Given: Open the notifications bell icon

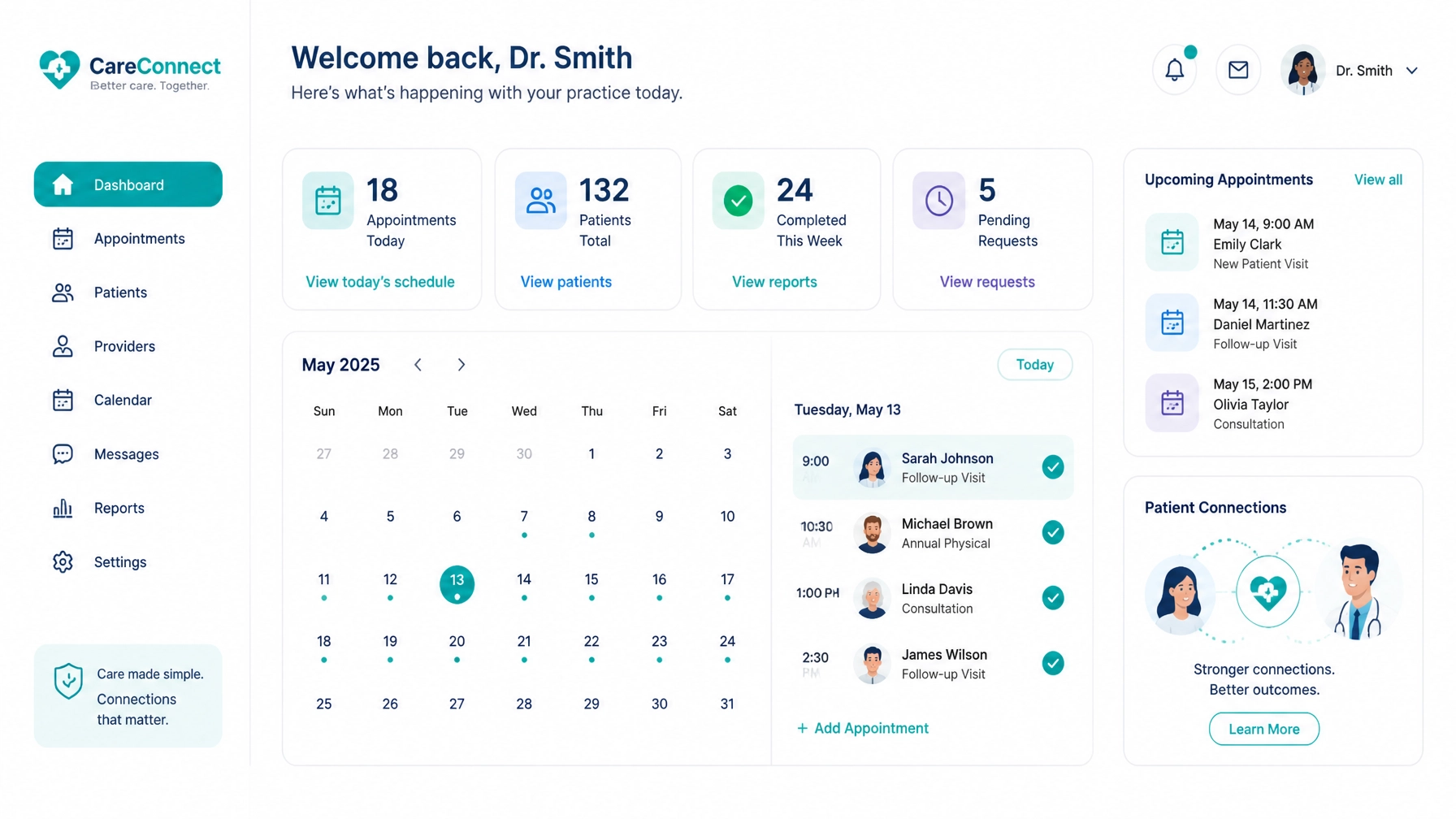Looking at the screenshot, I should (1174, 70).
